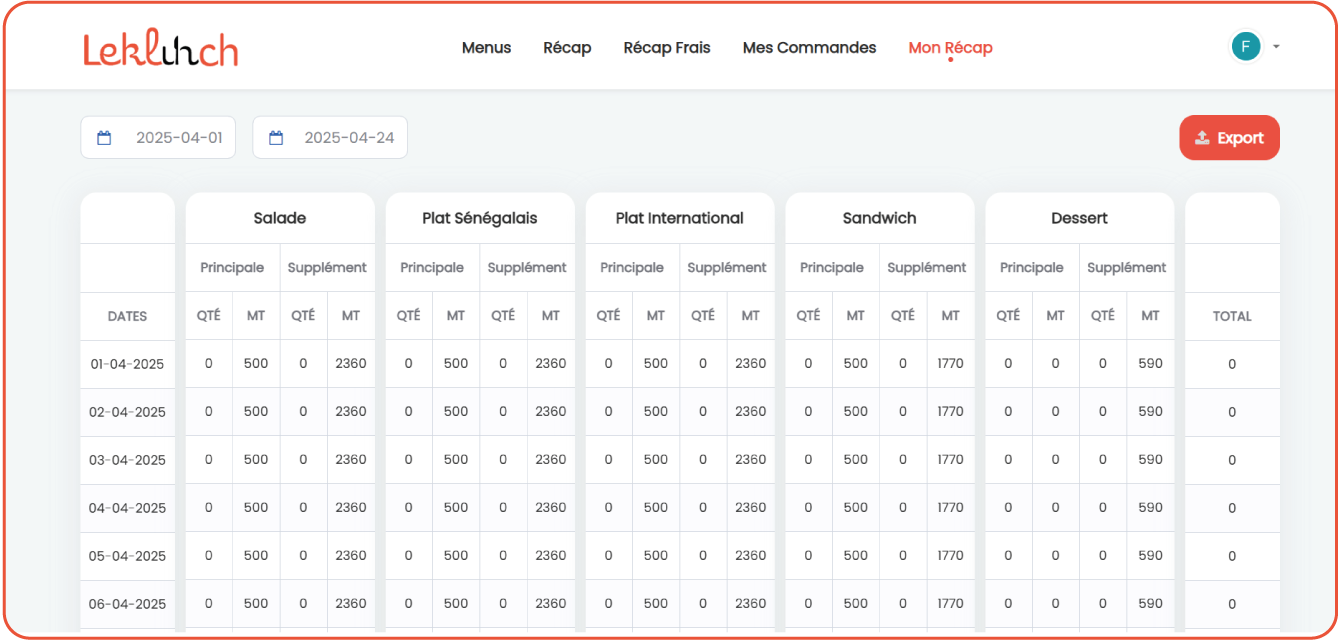Viewport: 1340px width, 640px height.
Task: Click the upload icon in Export button
Action: pyautogui.click(x=1203, y=138)
